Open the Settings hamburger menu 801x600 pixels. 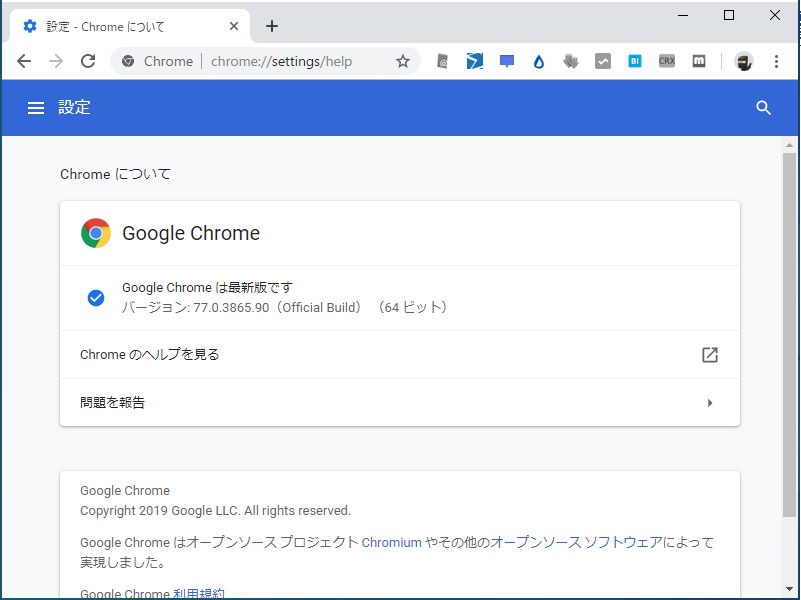tap(36, 107)
